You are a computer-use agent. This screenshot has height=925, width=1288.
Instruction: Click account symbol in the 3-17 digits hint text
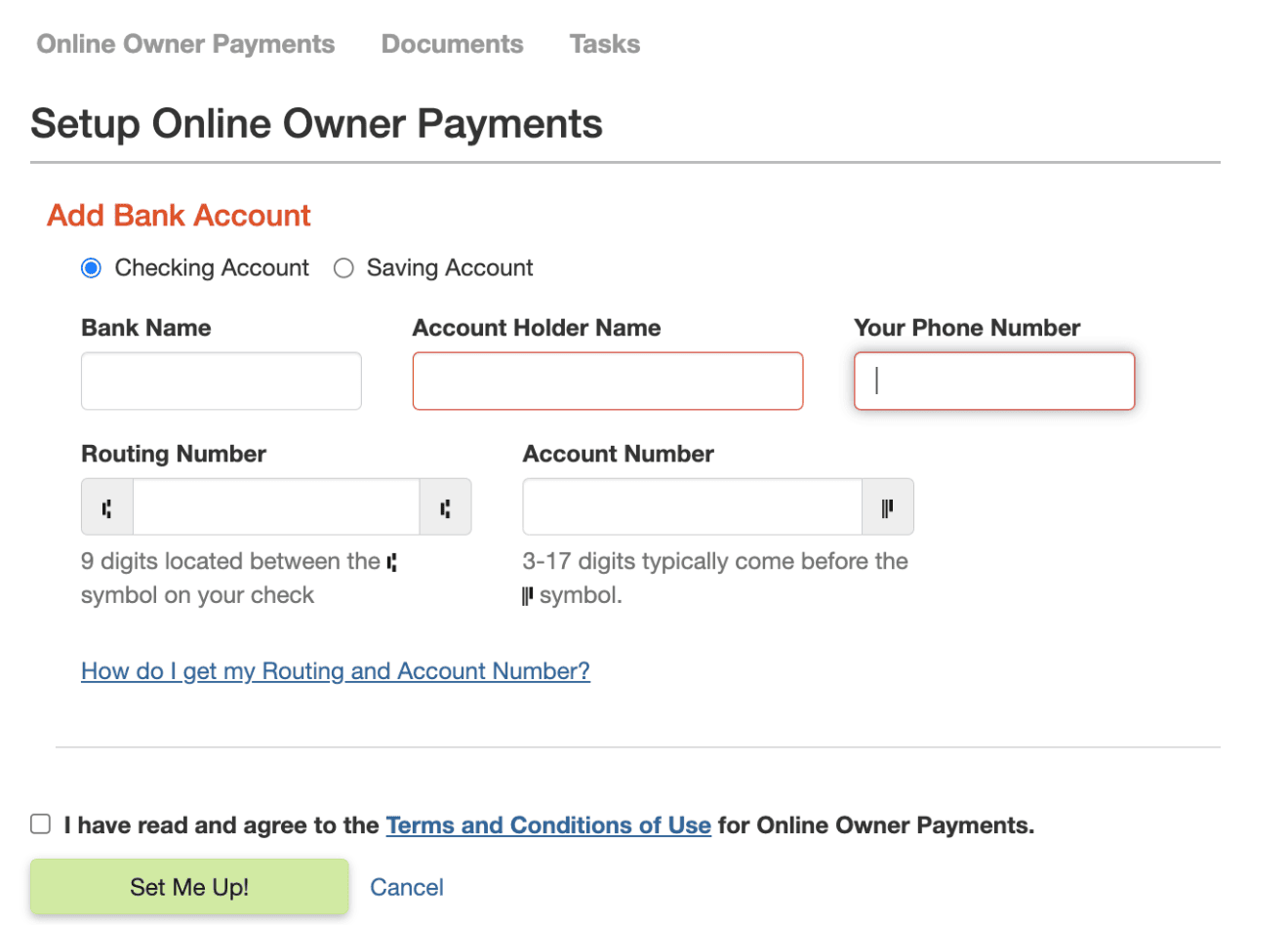point(528,595)
